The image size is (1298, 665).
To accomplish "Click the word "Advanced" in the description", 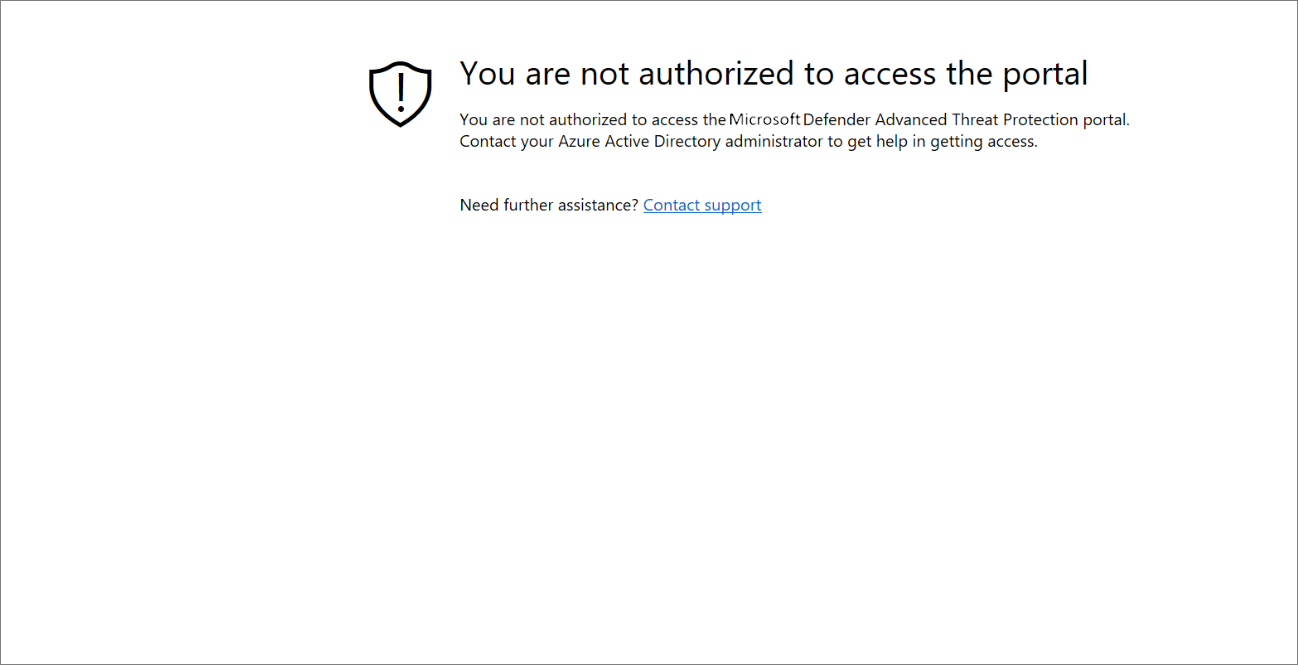I will (x=911, y=120).
